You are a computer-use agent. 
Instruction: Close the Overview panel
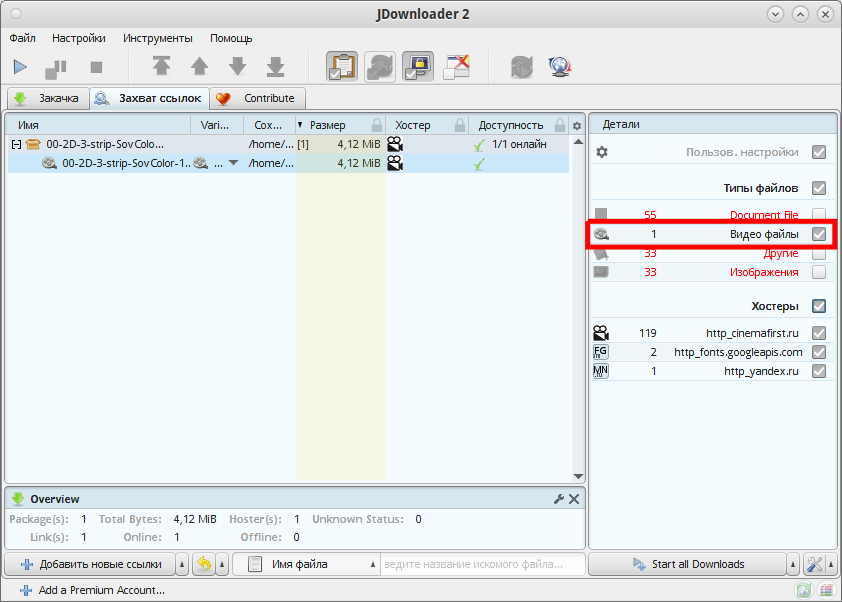click(574, 499)
